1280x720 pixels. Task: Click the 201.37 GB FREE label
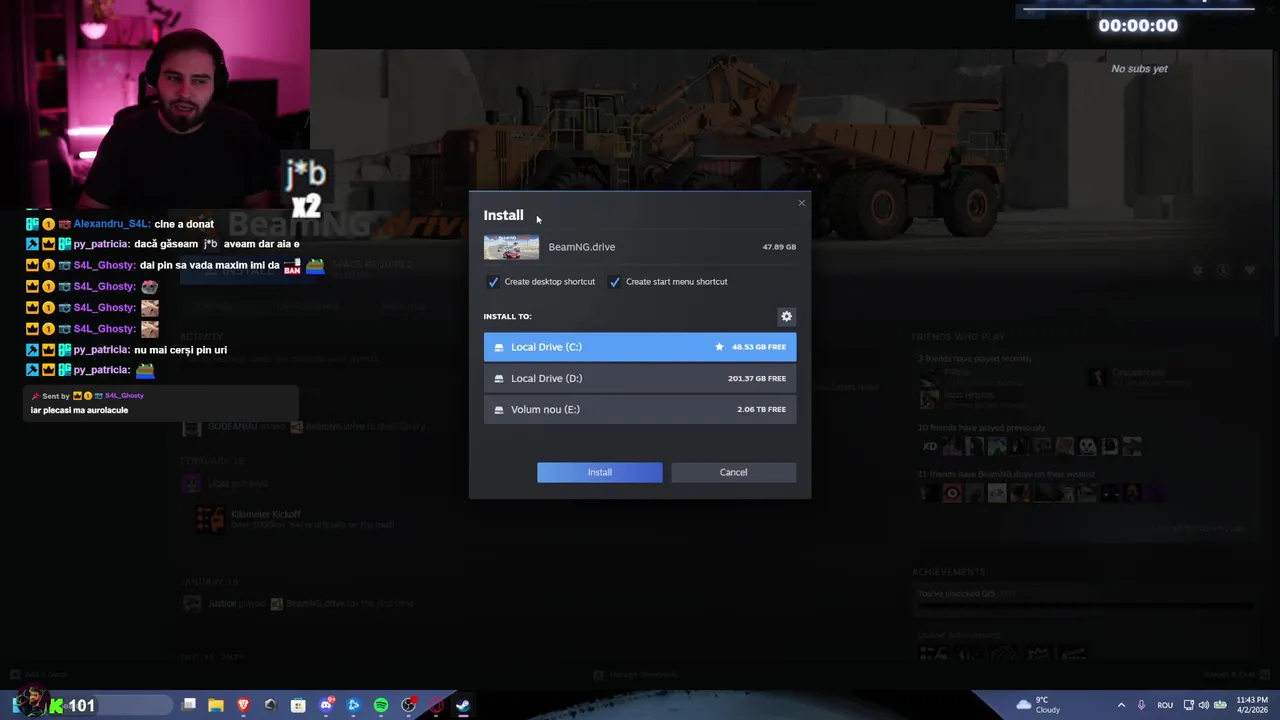pos(757,379)
